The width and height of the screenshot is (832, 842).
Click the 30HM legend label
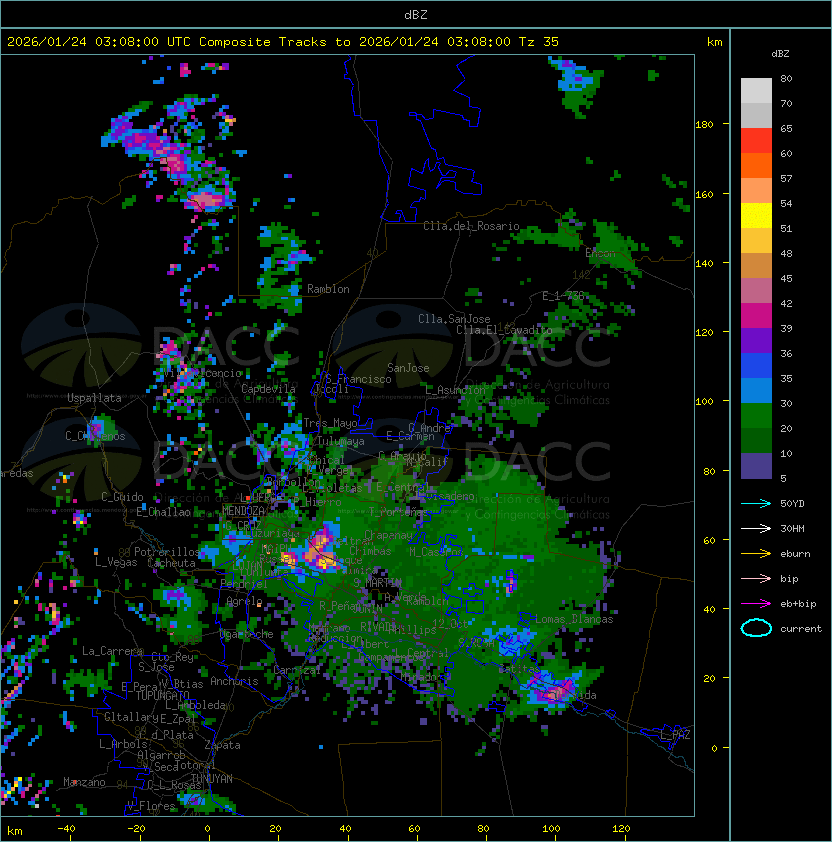coord(792,528)
